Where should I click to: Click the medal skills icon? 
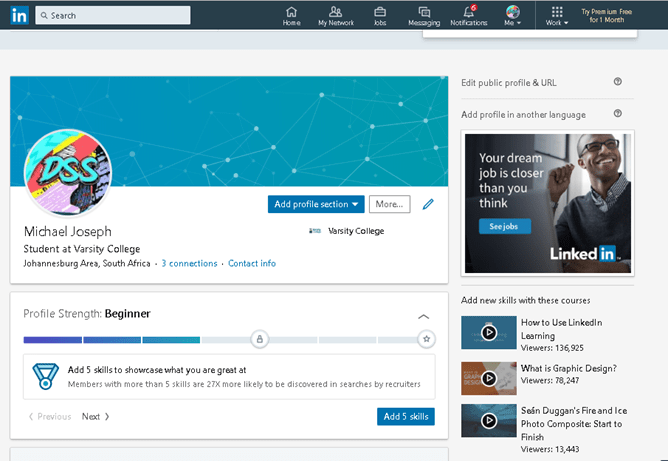tap(45, 376)
